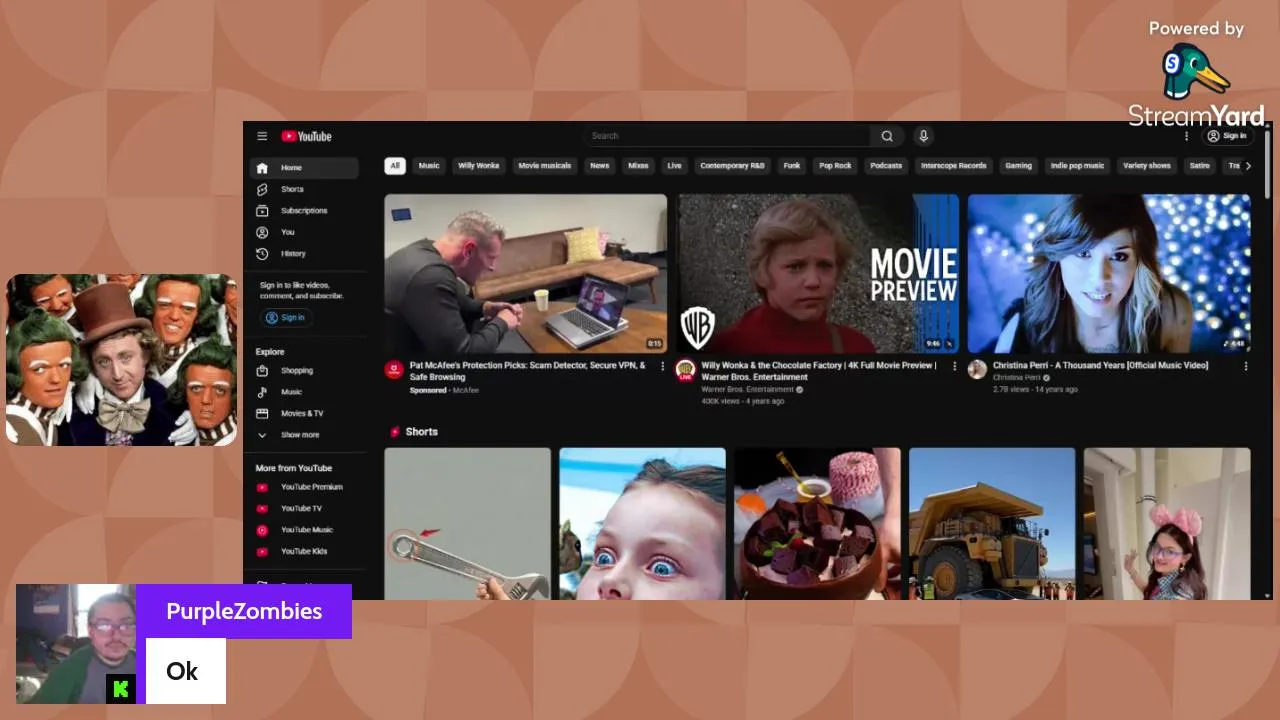
Task: Click the sidebar Sign in button
Action: pos(286,318)
